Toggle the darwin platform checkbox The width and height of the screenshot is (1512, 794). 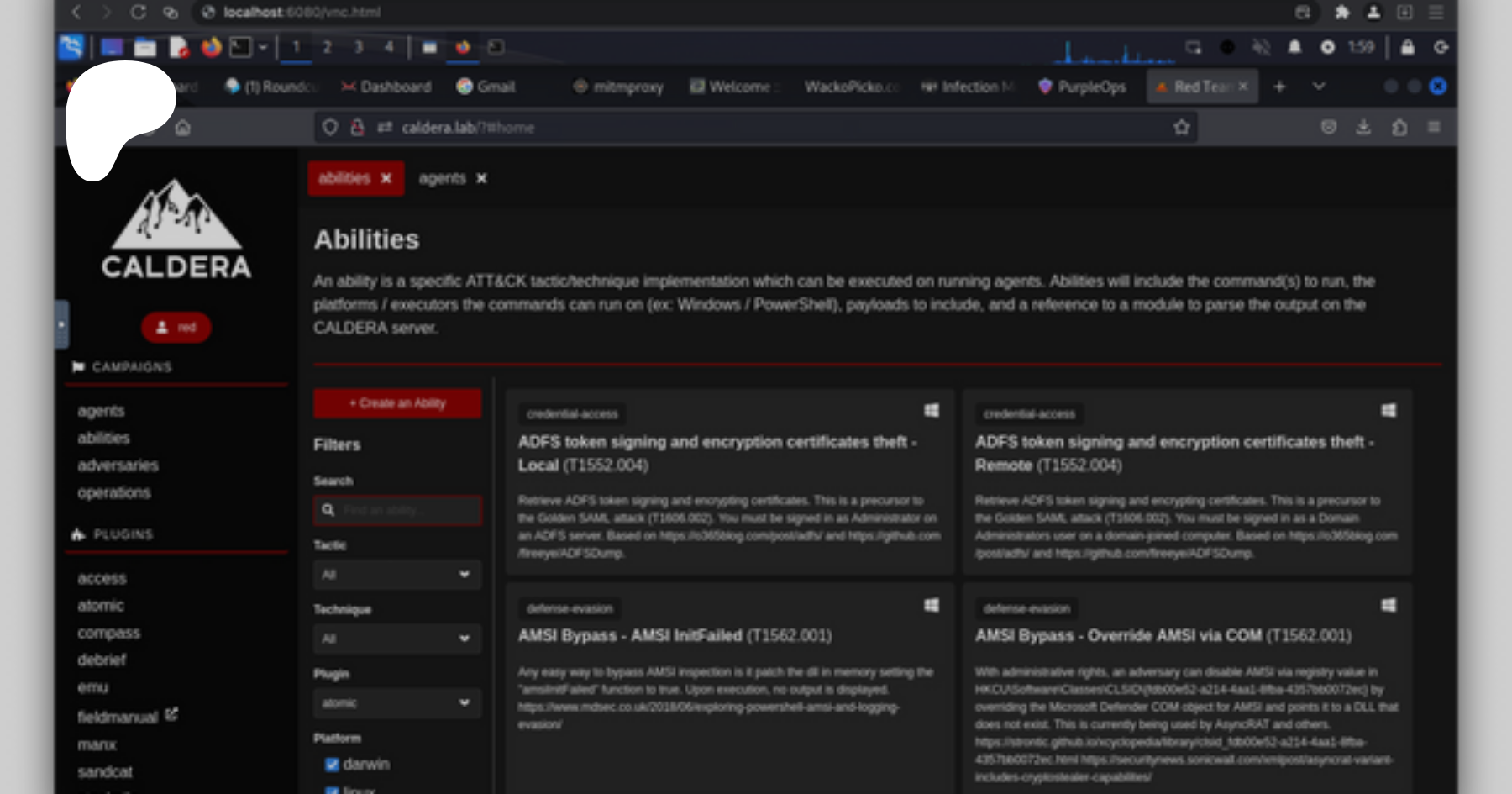pyautogui.click(x=332, y=765)
